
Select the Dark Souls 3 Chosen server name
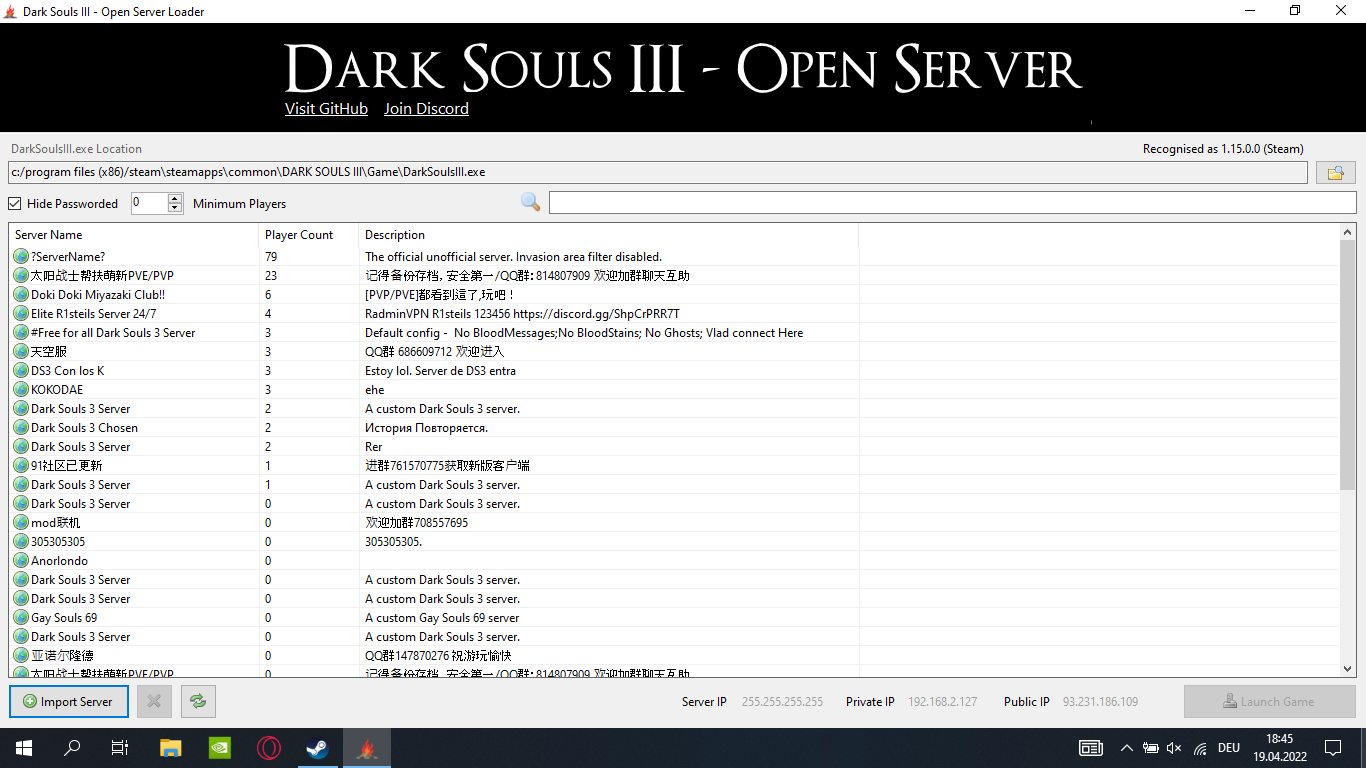click(84, 428)
